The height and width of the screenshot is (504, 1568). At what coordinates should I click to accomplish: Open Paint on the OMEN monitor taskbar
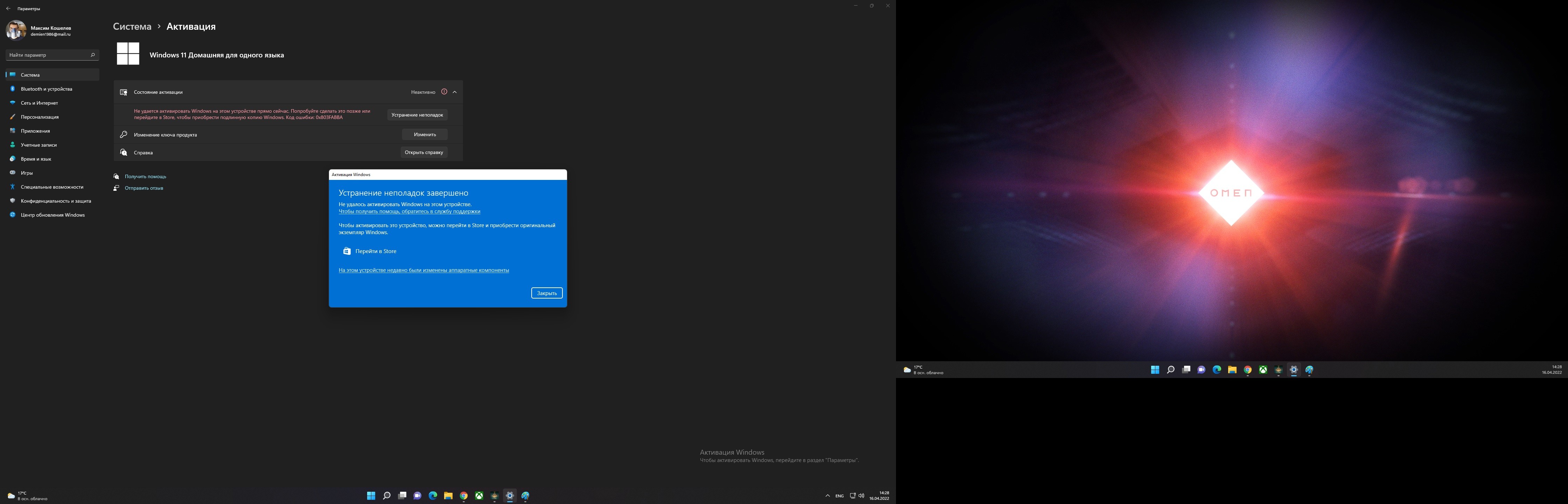[1309, 370]
